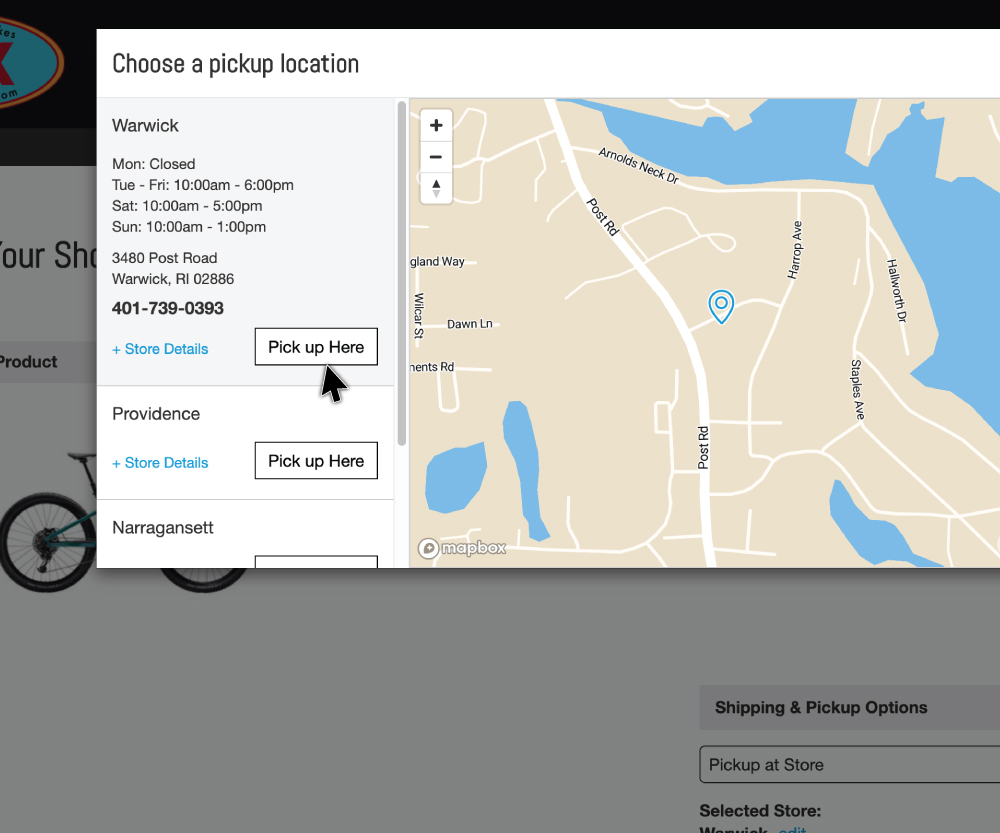Click the Shipping & Pickup Options header

[821, 708]
